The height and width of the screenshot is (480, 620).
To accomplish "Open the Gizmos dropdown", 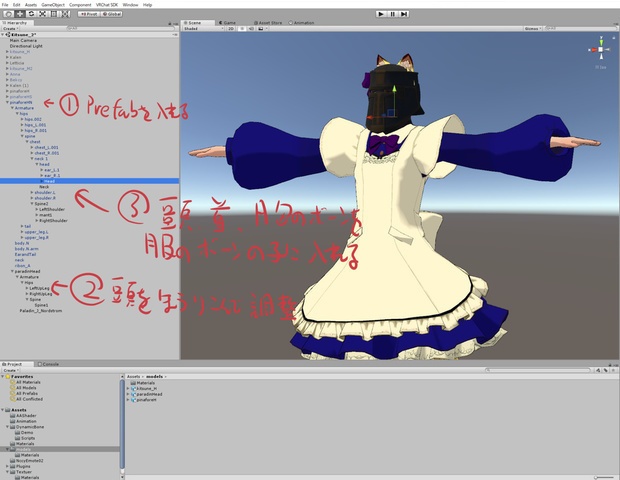I will [x=533, y=28].
